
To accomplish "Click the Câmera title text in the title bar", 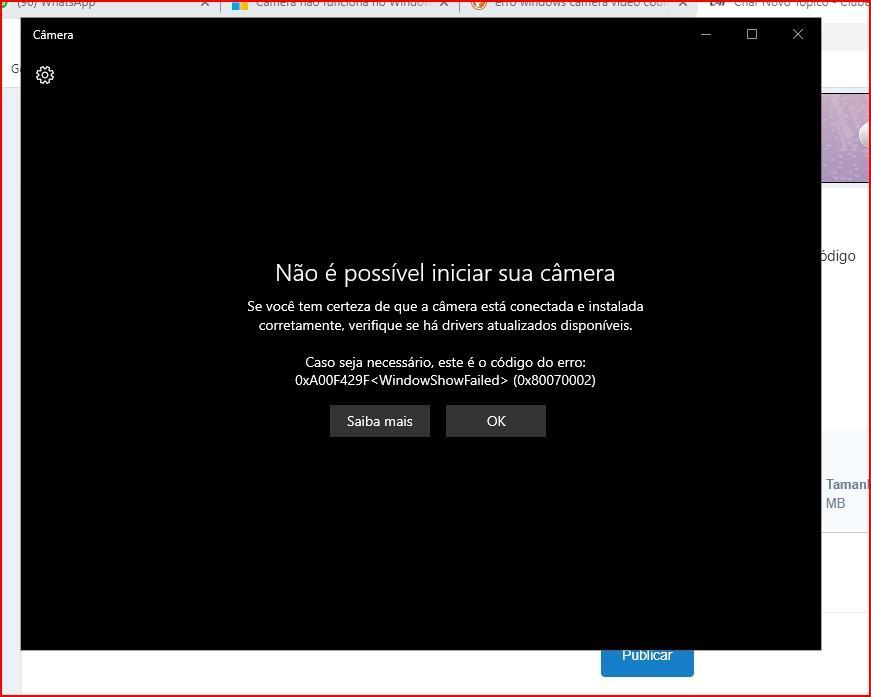I will (x=53, y=35).
